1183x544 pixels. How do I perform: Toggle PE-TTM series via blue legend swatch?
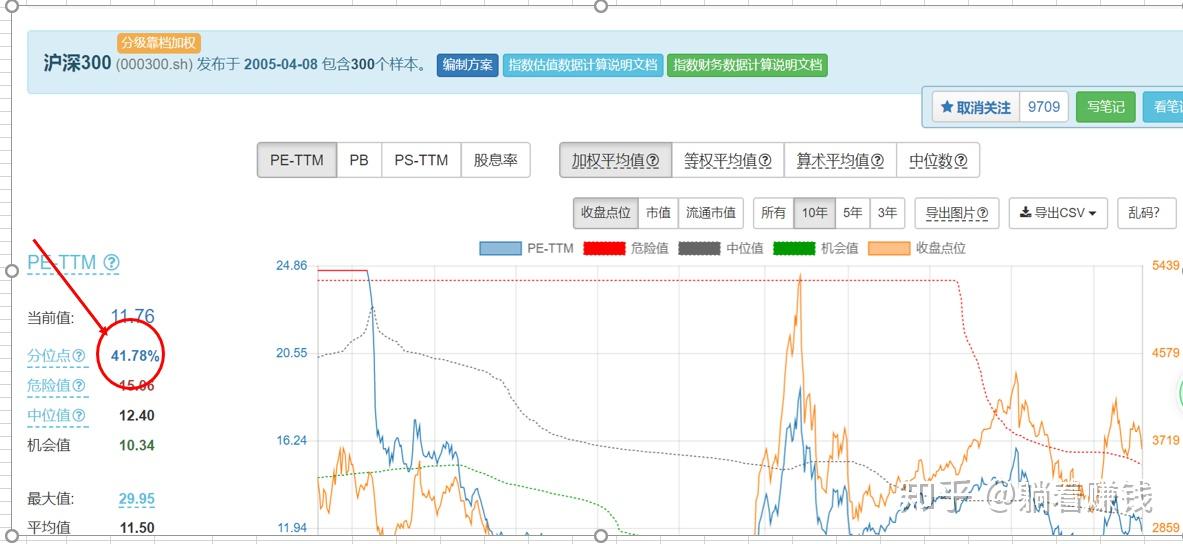coord(500,248)
